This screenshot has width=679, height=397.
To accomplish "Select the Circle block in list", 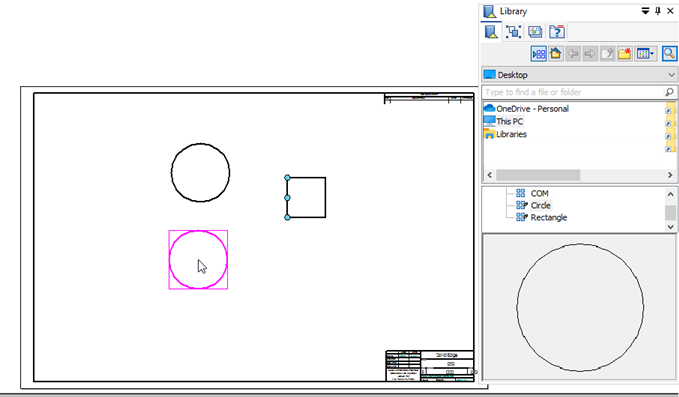I will click(x=540, y=205).
